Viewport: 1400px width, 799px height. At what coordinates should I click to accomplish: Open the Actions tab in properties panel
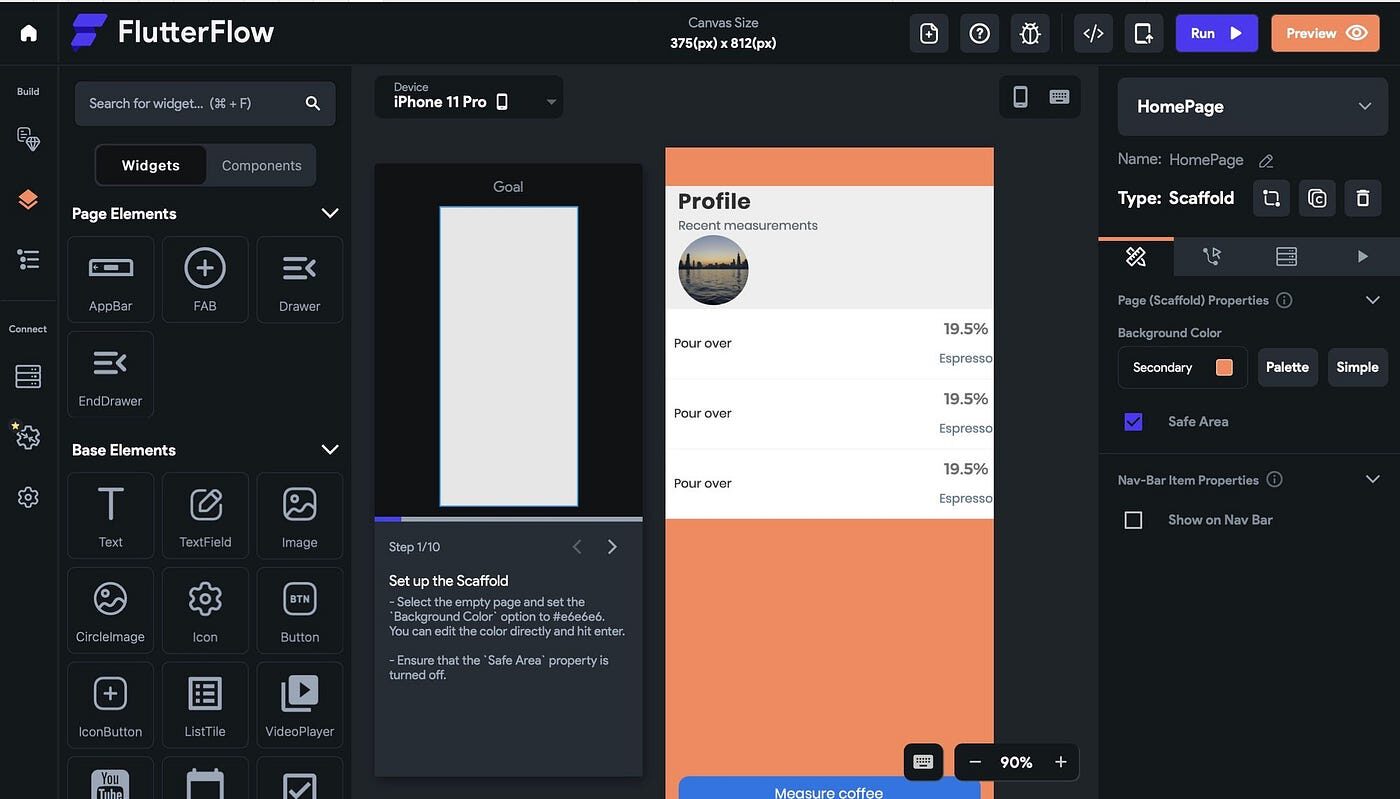pos(1212,257)
